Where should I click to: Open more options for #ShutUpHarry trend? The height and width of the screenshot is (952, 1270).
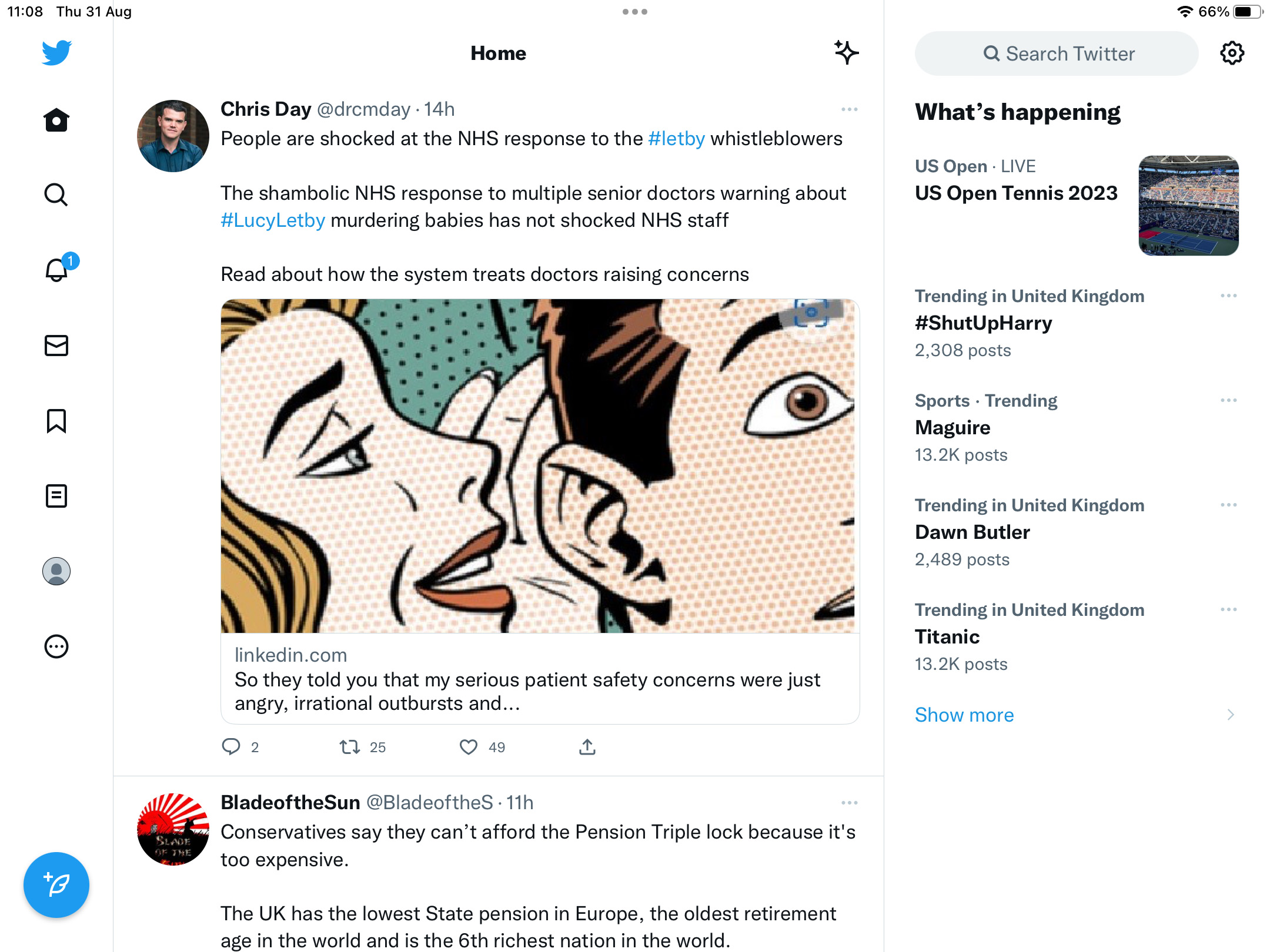(1228, 296)
